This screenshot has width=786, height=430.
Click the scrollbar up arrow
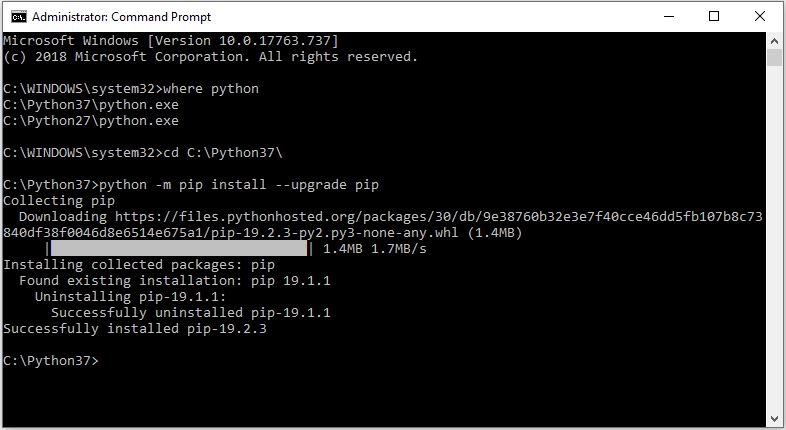pyautogui.click(x=774, y=41)
